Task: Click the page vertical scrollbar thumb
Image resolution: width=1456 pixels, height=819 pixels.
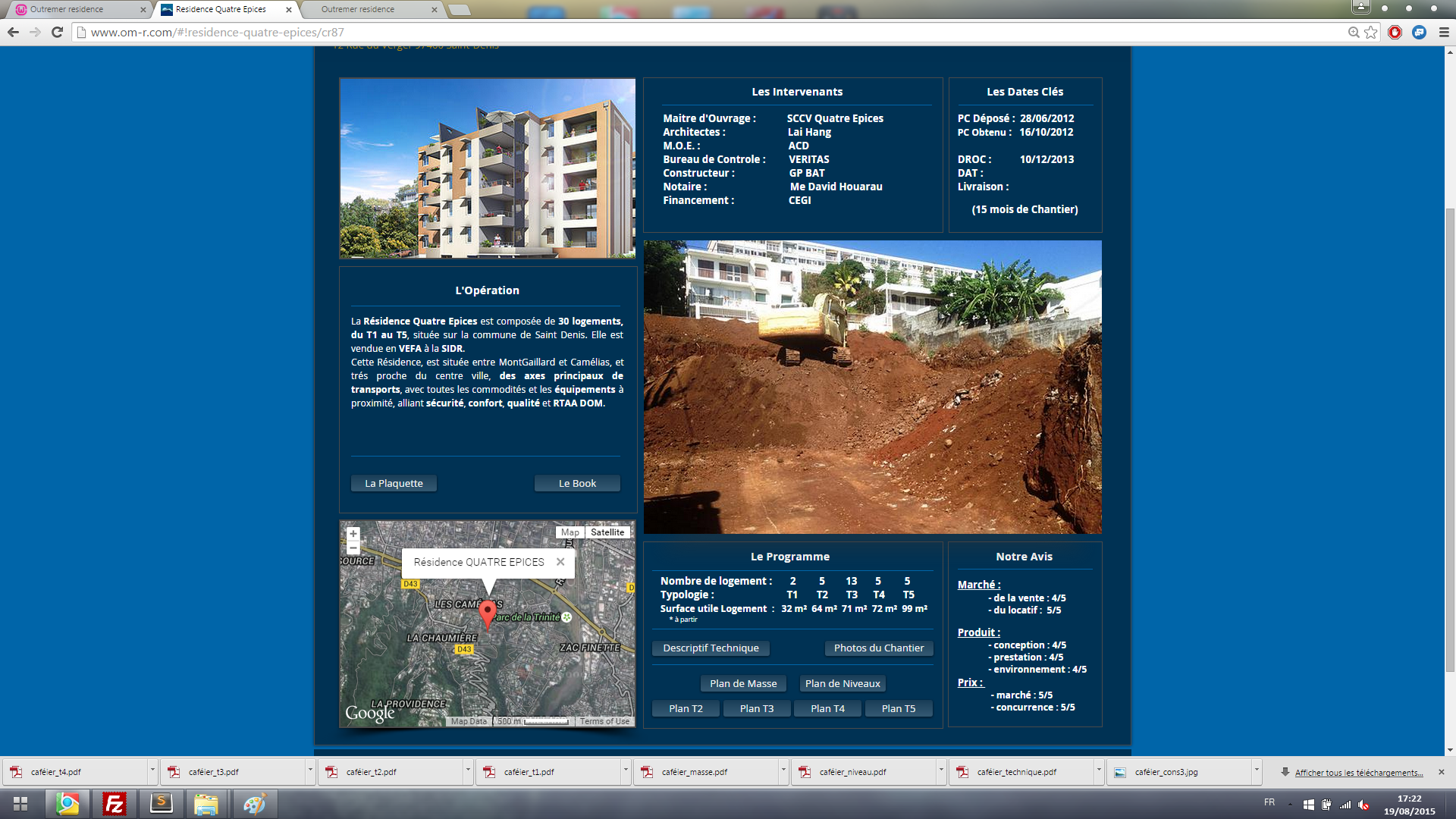Action: pos(1450,440)
